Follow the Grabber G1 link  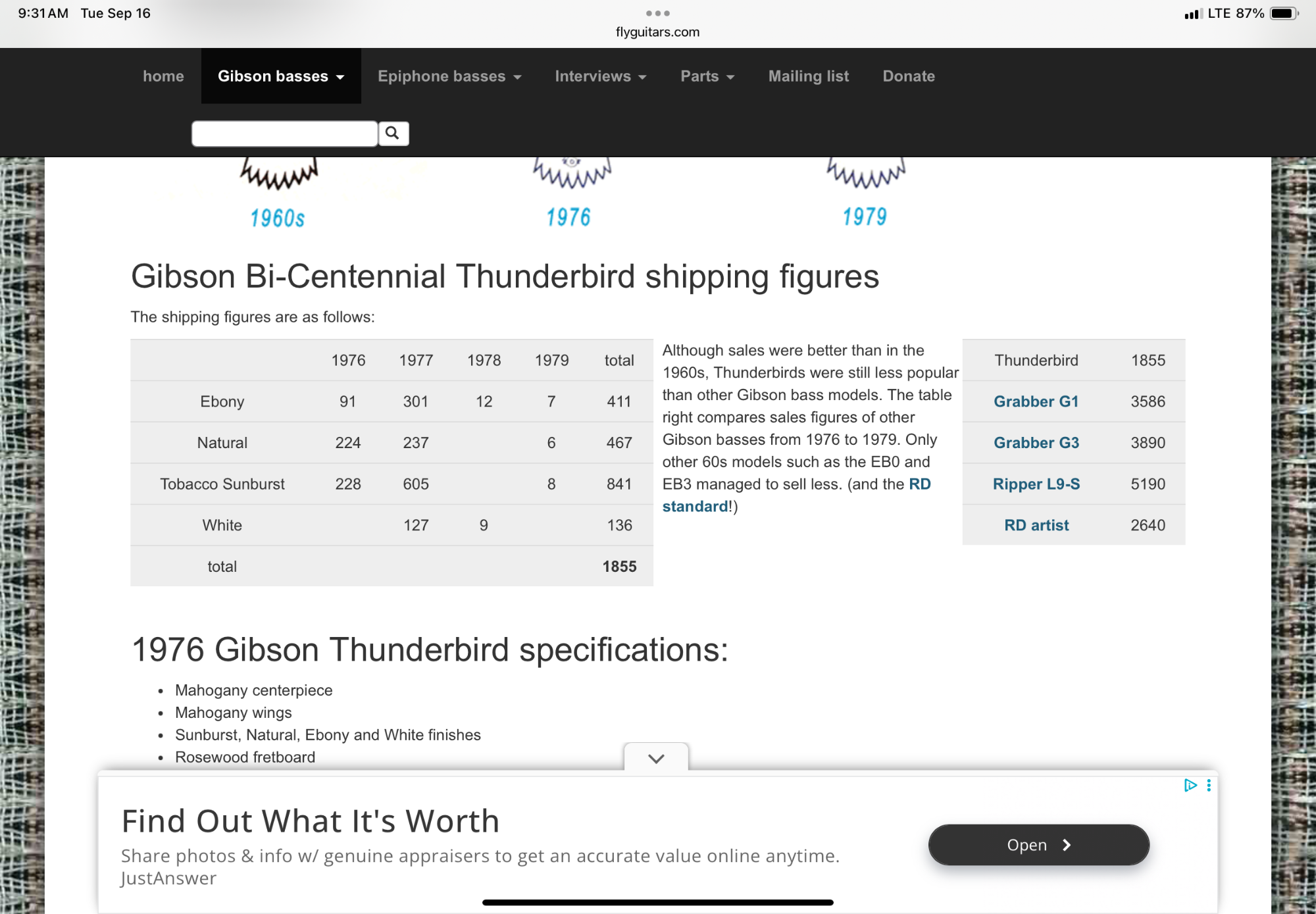pos(1036,401)
